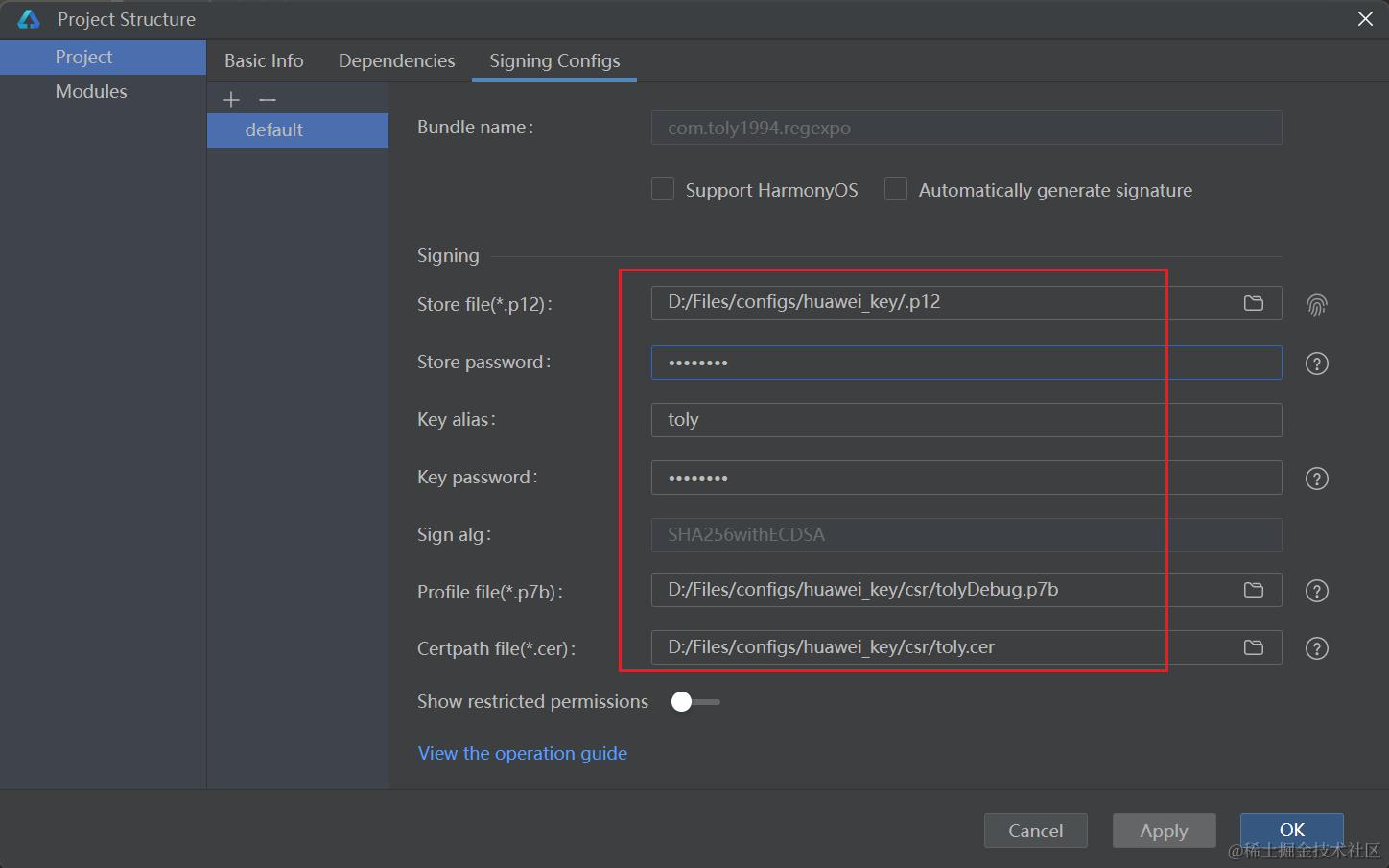Click into the Key alias field
1389x868 pixels.
[x=965, y=420]
